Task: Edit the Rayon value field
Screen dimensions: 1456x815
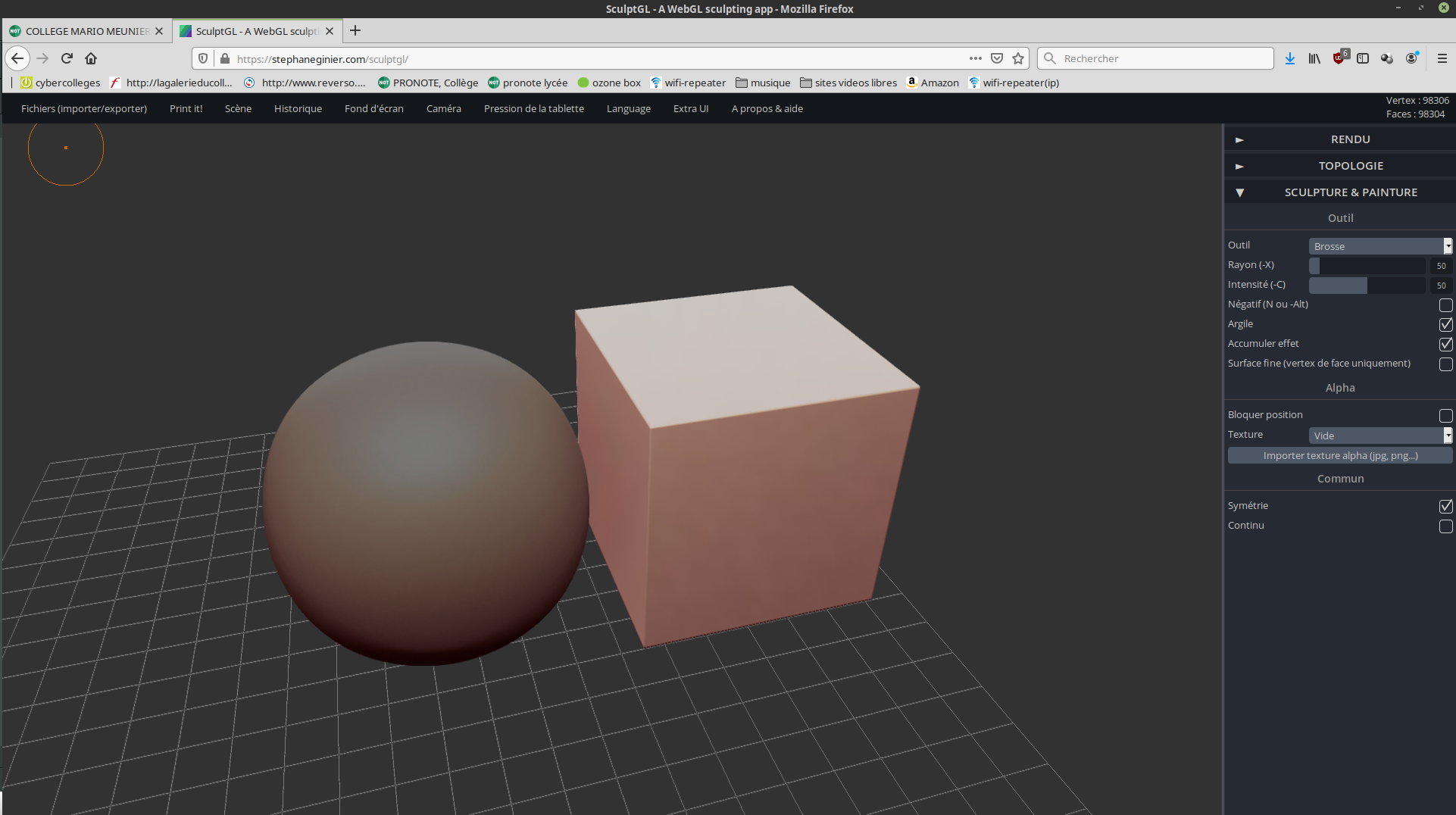Action: [x=1441, y=265]
